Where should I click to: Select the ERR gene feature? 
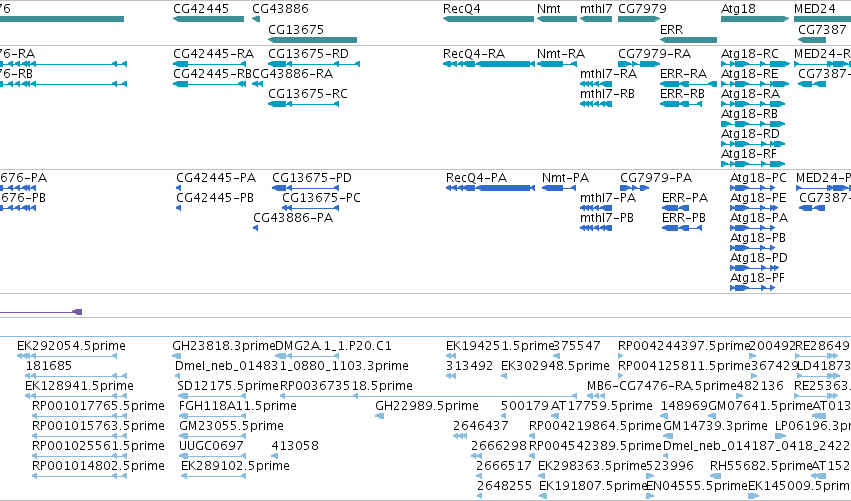(x=689, y=40)
